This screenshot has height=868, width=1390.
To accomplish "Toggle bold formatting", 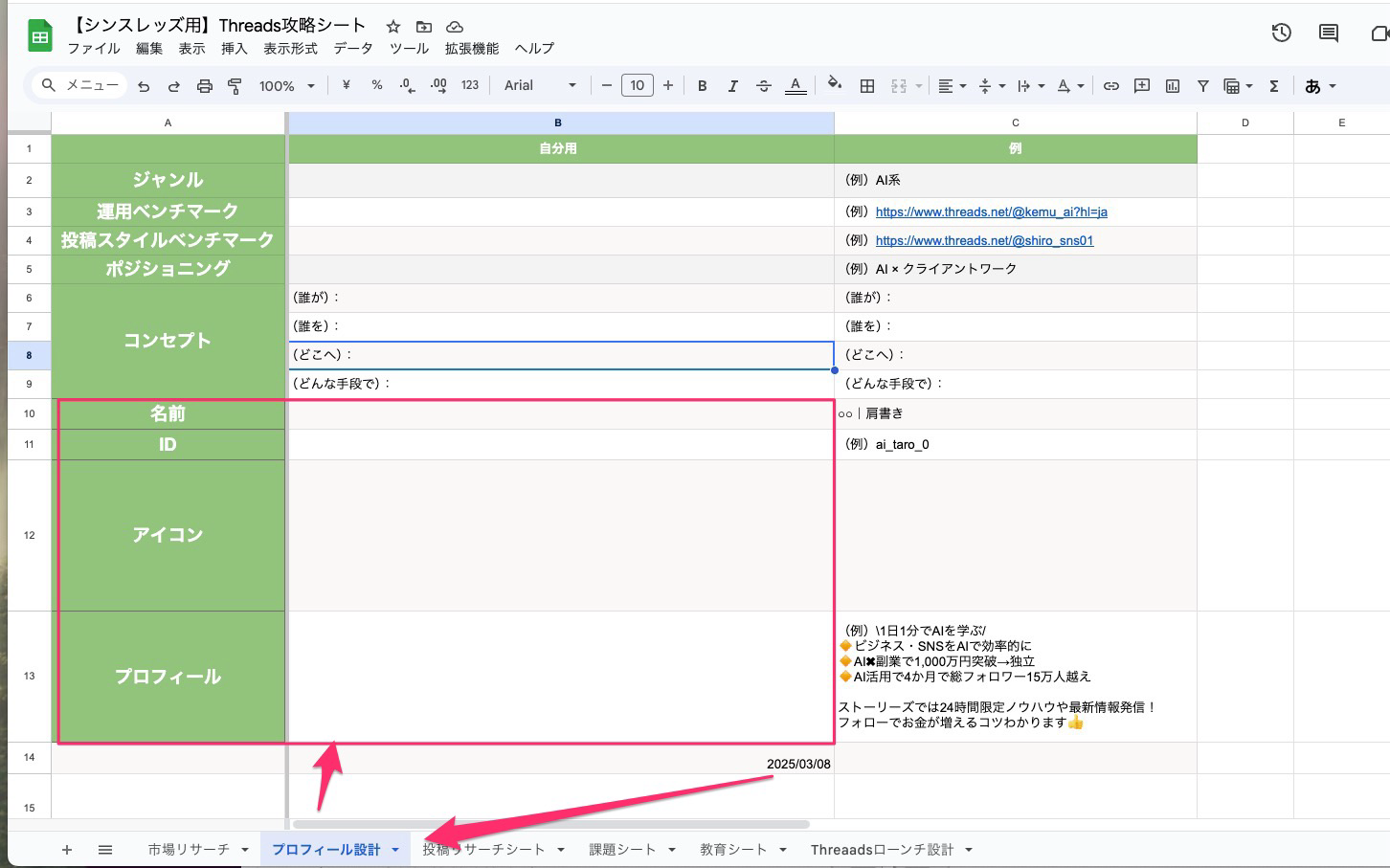I will click(x=702, y=86).
